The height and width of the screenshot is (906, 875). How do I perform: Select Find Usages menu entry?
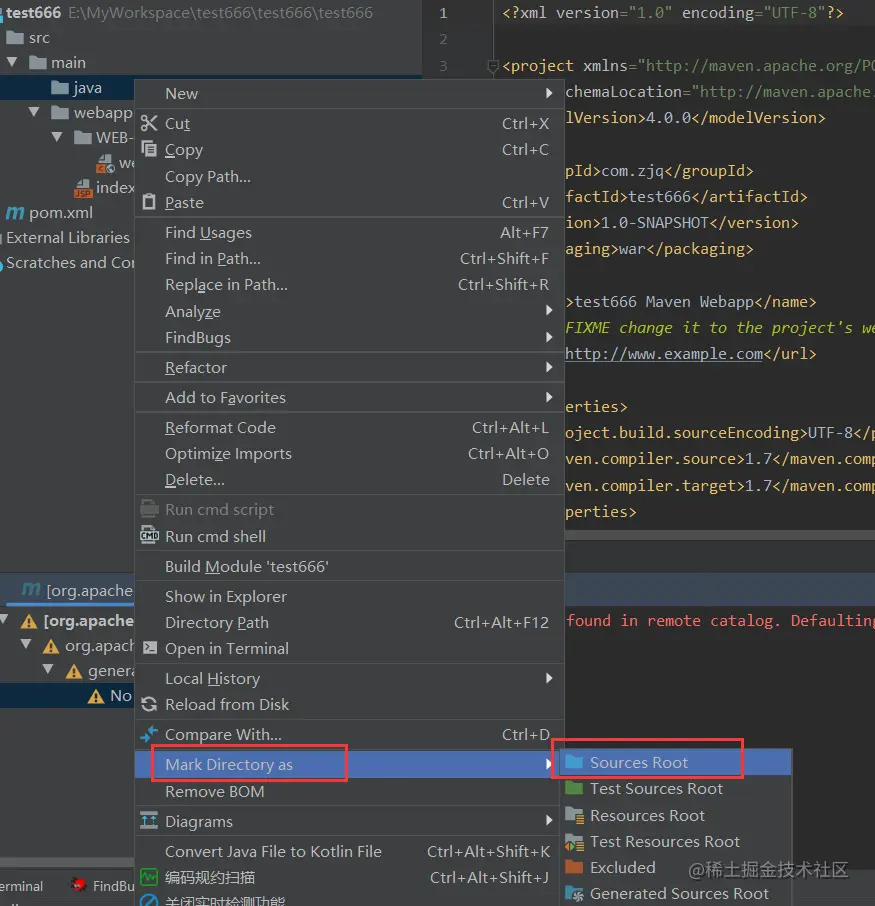pyautogui.click(x=349, y=232)
